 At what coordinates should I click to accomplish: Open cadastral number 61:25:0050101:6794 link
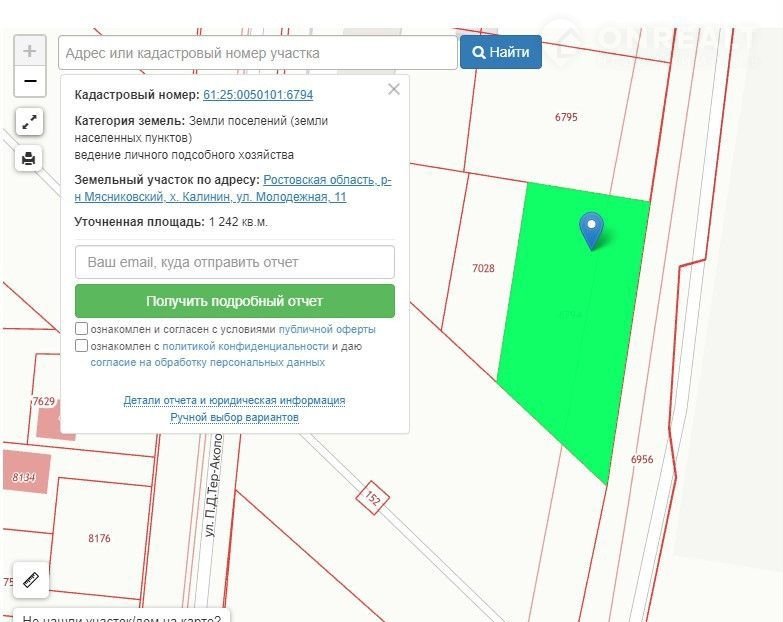point(258,95)
